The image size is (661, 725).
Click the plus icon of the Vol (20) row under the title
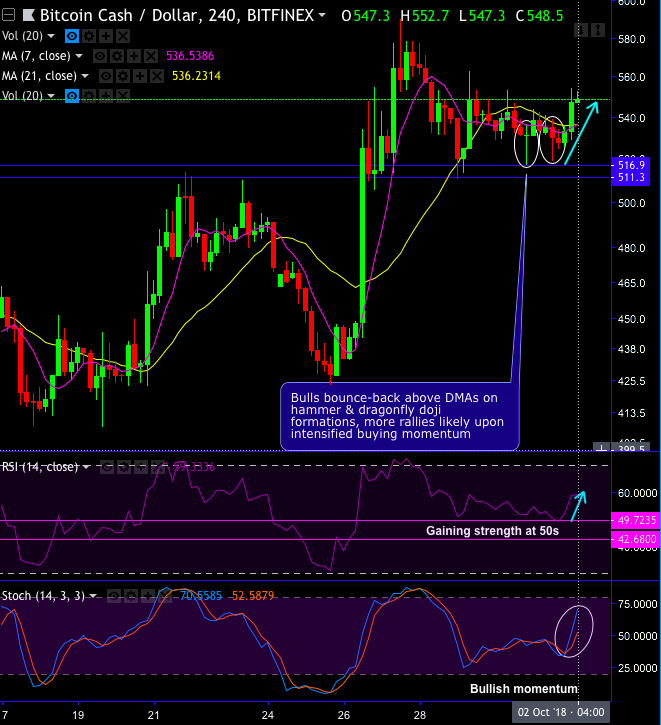pos(106,36)
